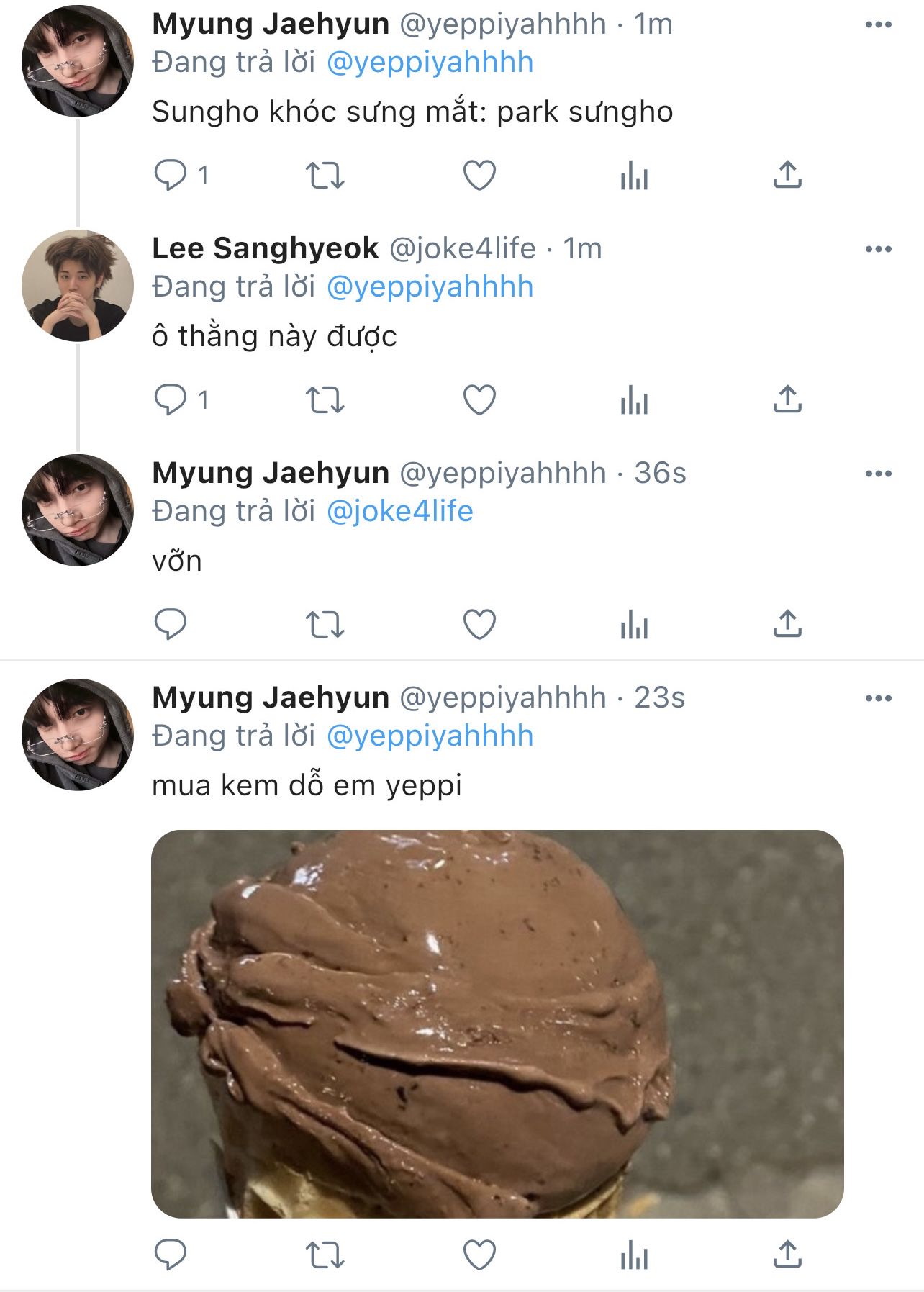View analytics for the 'ô thằng này được' tweet
Image resolution: width=924 pixels, height=1292 pixels.
point(634,400)
